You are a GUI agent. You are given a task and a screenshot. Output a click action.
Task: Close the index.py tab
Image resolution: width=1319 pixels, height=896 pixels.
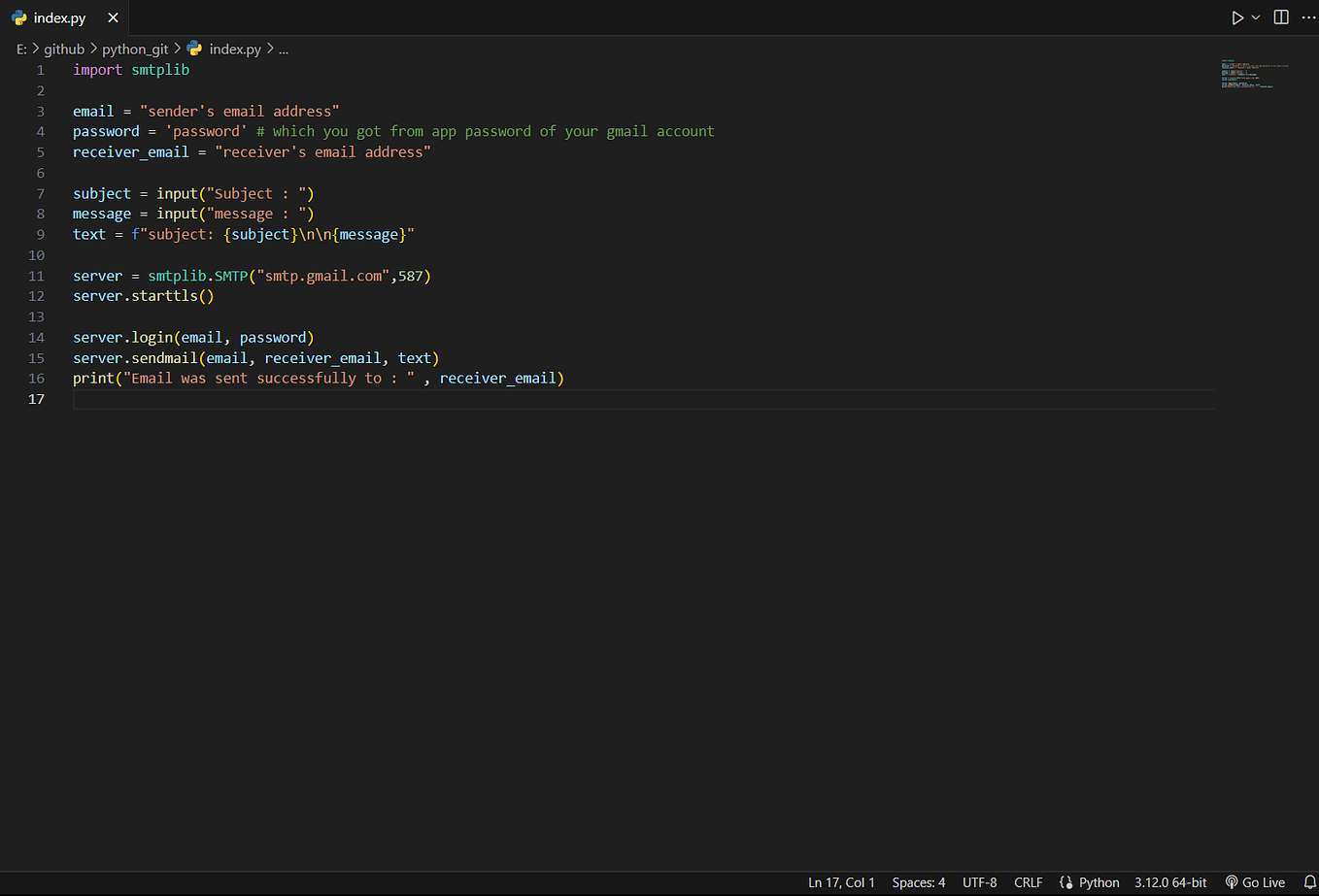tap(113, 17)
